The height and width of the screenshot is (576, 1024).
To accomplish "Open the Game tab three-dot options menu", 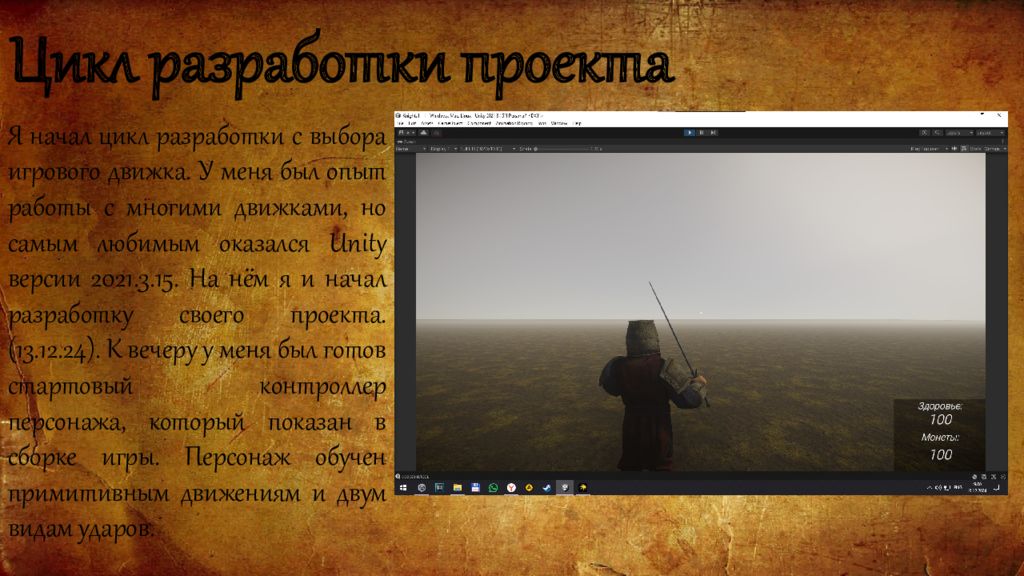I will pyautogui.click(x=1003, y=141).
